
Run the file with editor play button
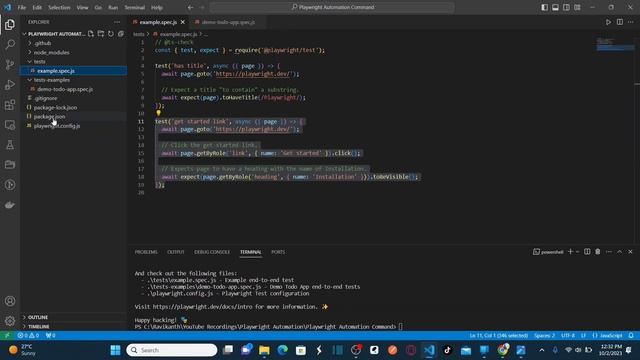tap(608, 22)
